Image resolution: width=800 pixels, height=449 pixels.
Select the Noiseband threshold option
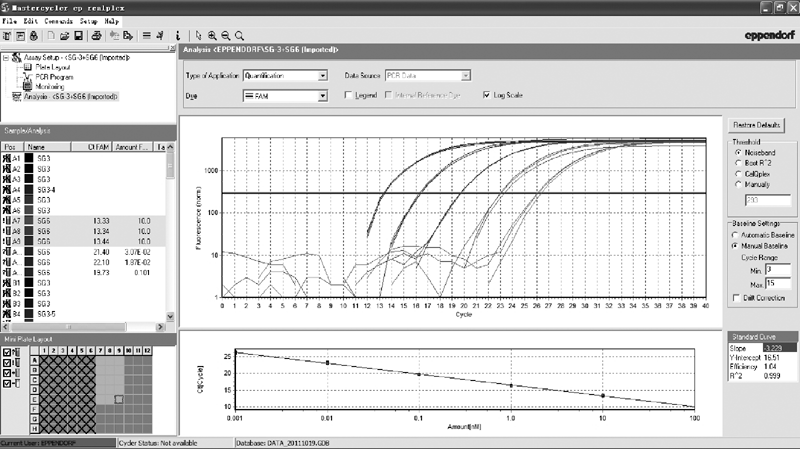pyautogui.click(x=738, y=153)
